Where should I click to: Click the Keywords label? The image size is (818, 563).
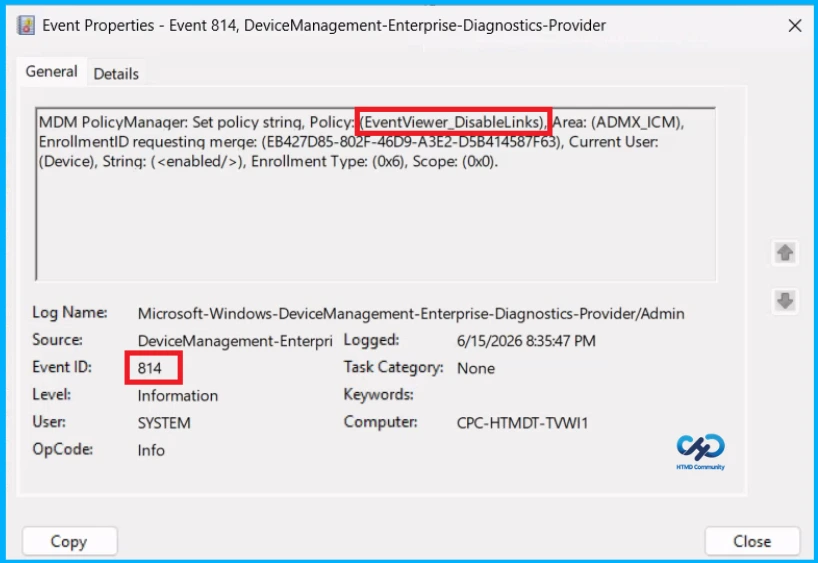(x=378, y=394)
